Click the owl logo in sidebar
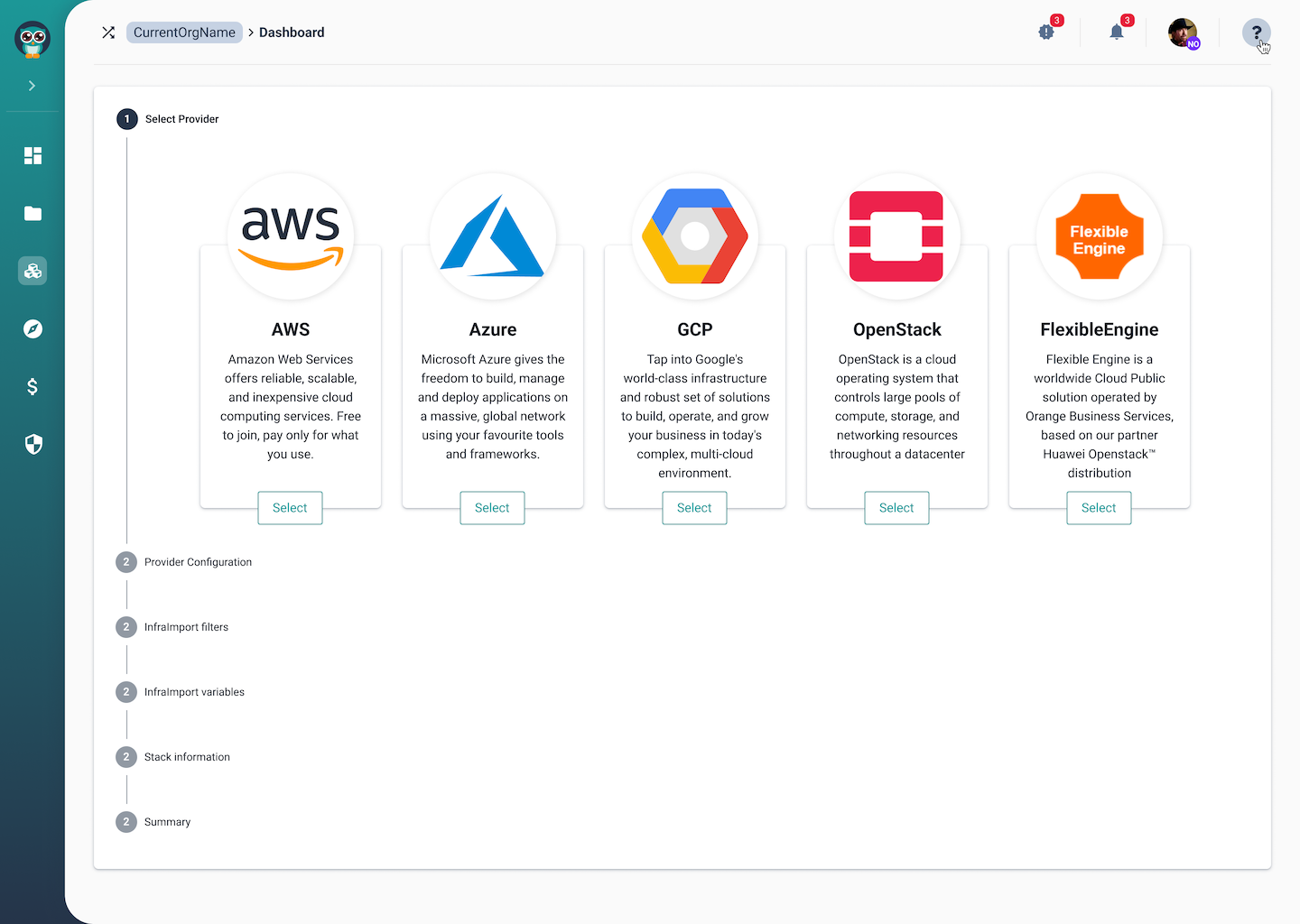 click(x=32, y=40)
